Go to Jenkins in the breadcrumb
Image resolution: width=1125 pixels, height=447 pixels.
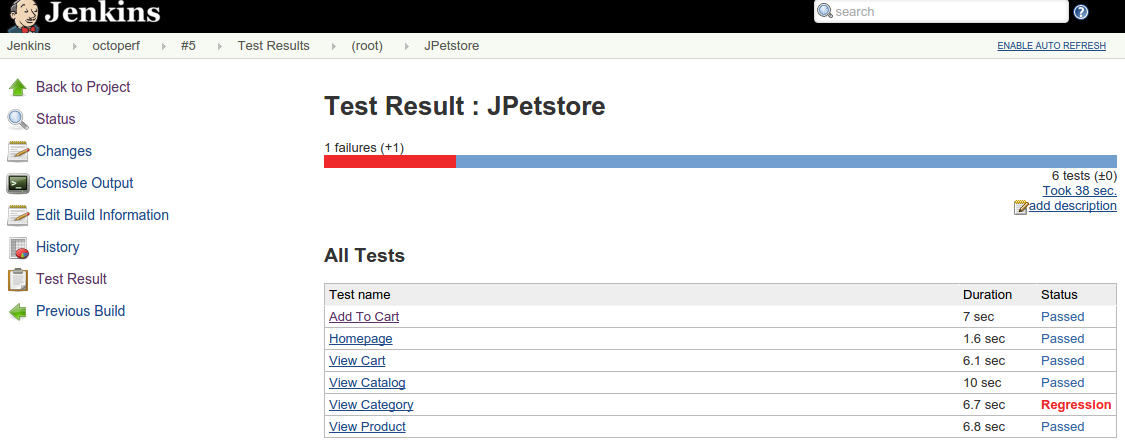tap(29, 46)
